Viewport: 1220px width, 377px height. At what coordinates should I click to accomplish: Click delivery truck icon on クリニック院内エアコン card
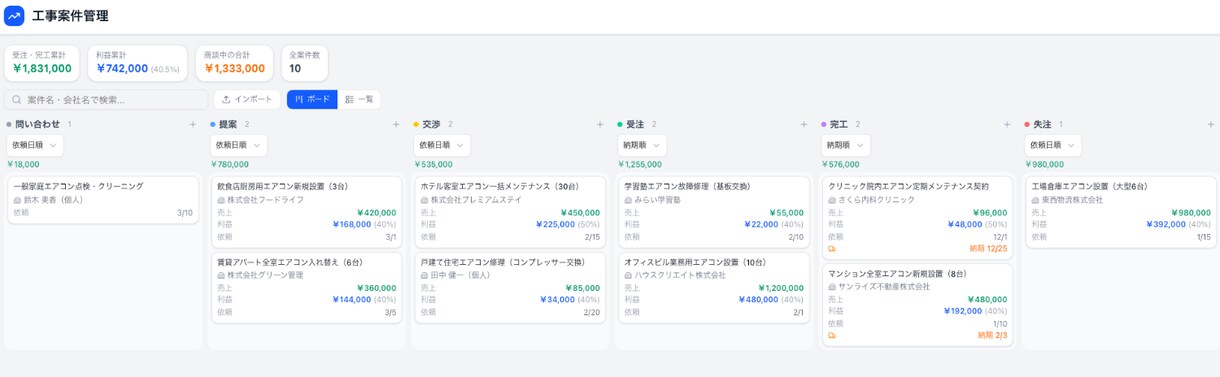coord(832,249)
